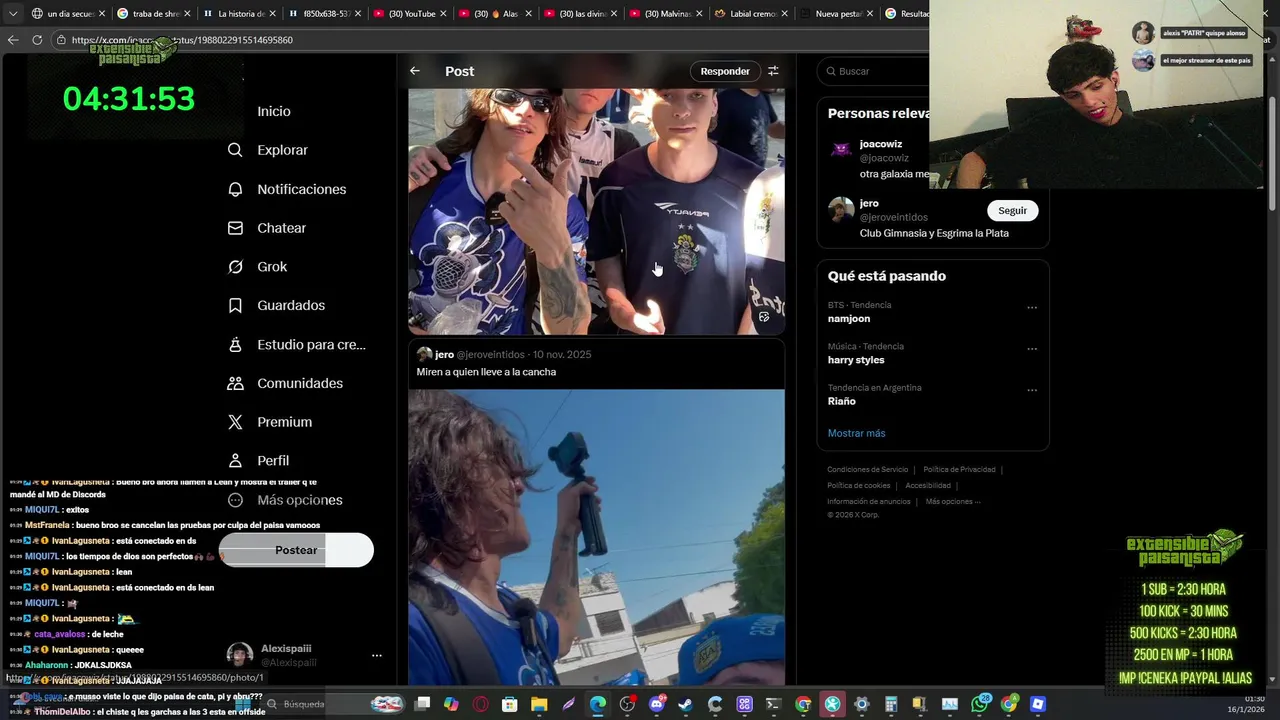Open more options for the Riaño trend
Screen dimensions: 1280x720
[x=1032, y=390]
